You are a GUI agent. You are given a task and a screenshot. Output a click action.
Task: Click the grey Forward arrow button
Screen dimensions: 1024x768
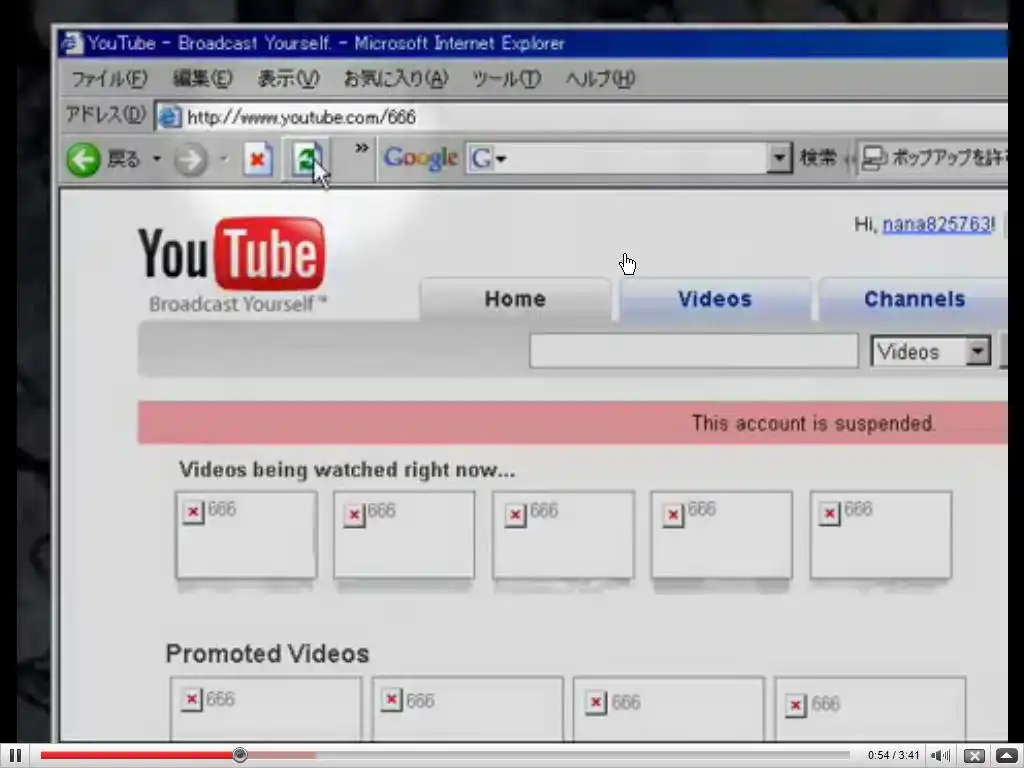[191, 160]
